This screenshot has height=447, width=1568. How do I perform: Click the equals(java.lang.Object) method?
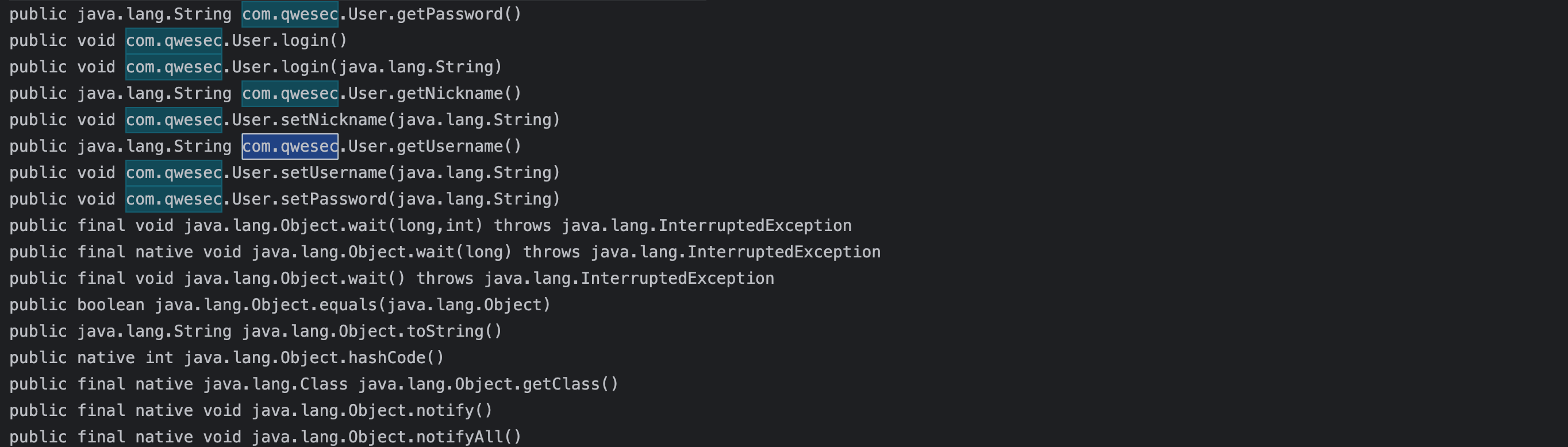click(x=435, y=305)
